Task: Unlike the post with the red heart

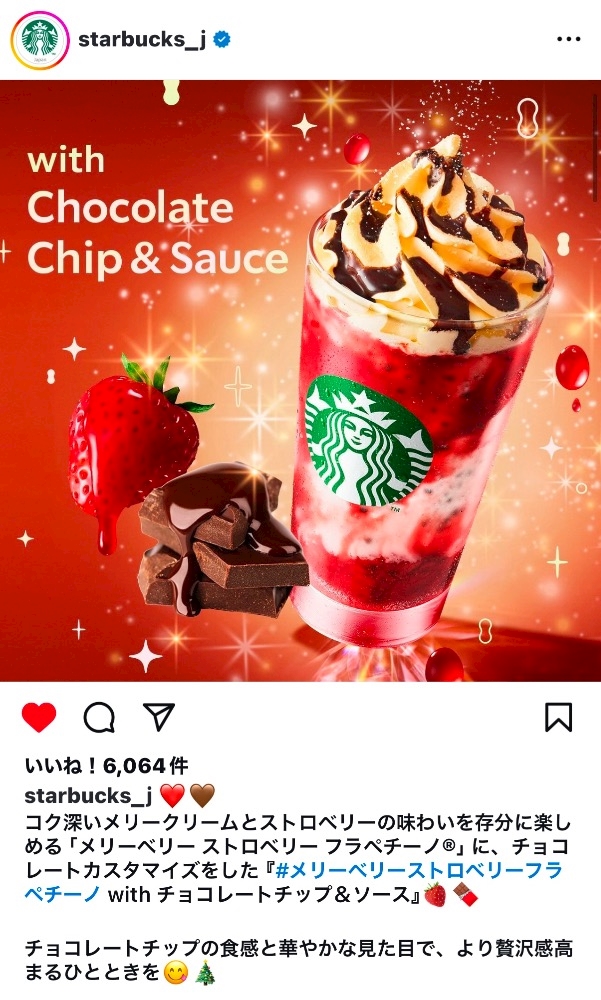Action: pos(39,717)
